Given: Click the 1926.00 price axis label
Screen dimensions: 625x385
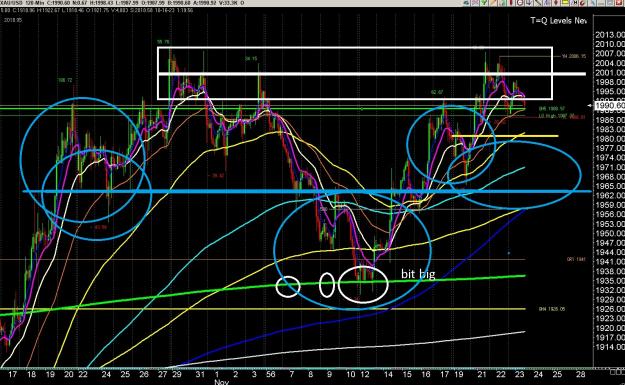Looking at the screenshot, I should pyautogui.click(x=610, y=309).
